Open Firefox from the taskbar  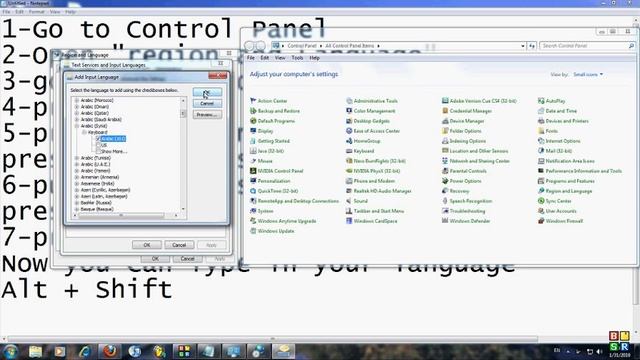pos(109,351)
